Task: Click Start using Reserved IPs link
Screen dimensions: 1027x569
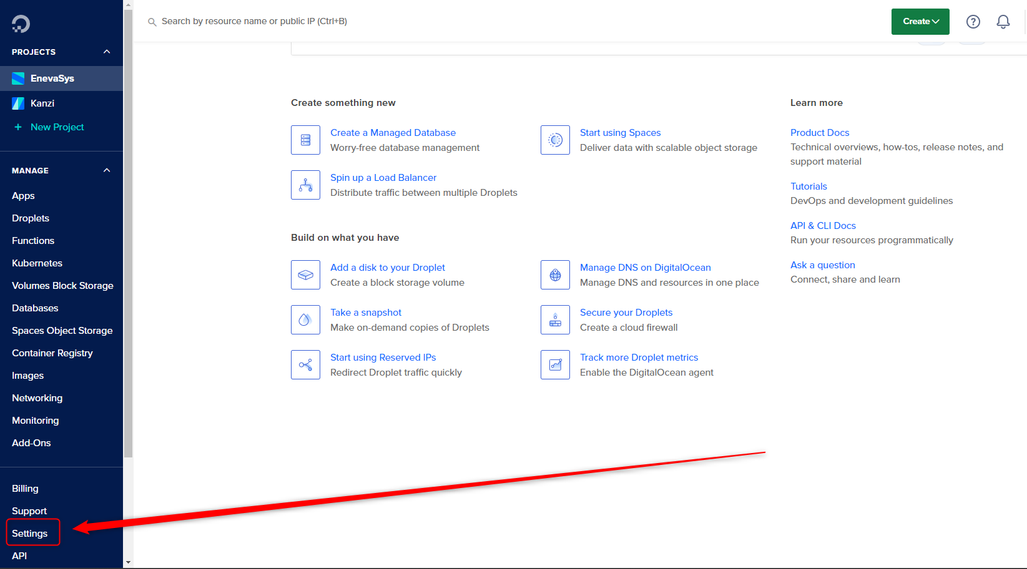Action: click(x=383, y=358)
